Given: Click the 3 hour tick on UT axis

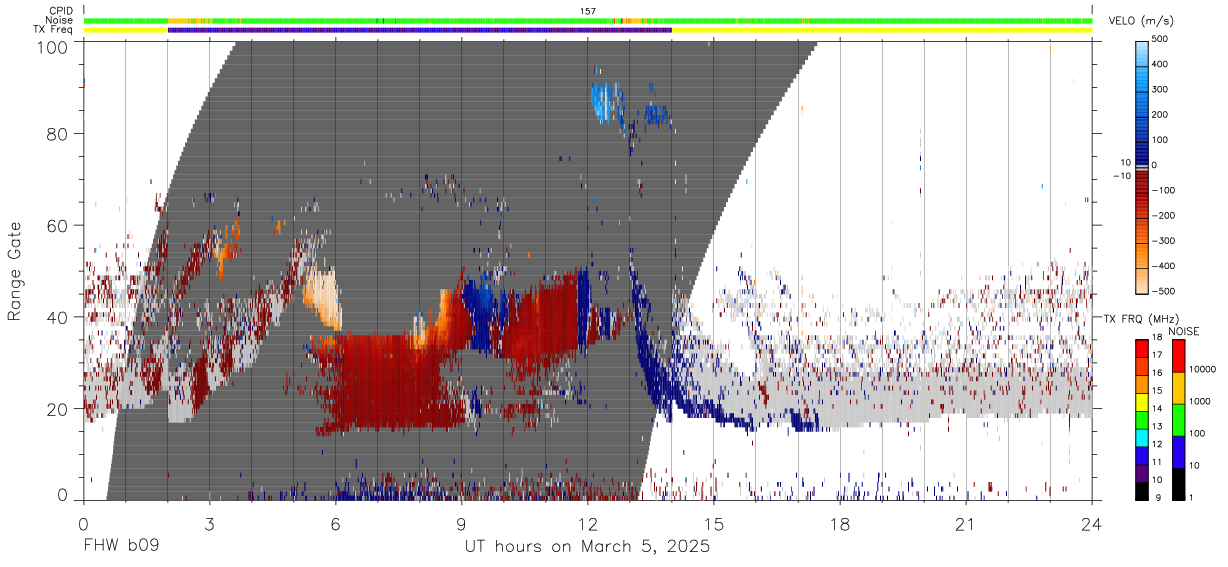Looking at the screenshot, I should pos(209,525).
